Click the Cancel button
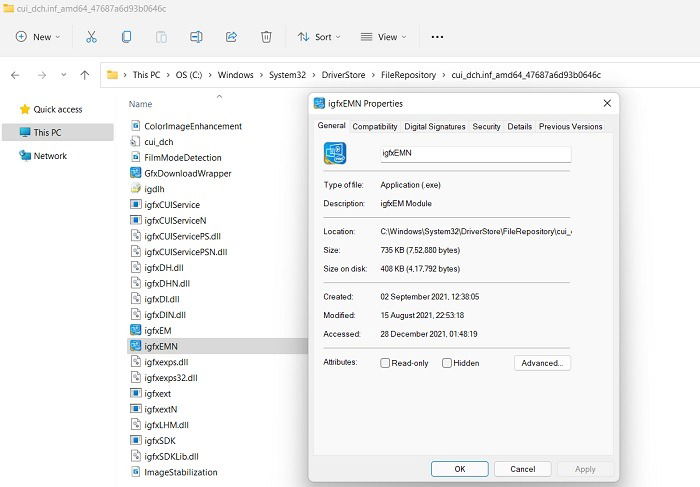 click(522, 469)
